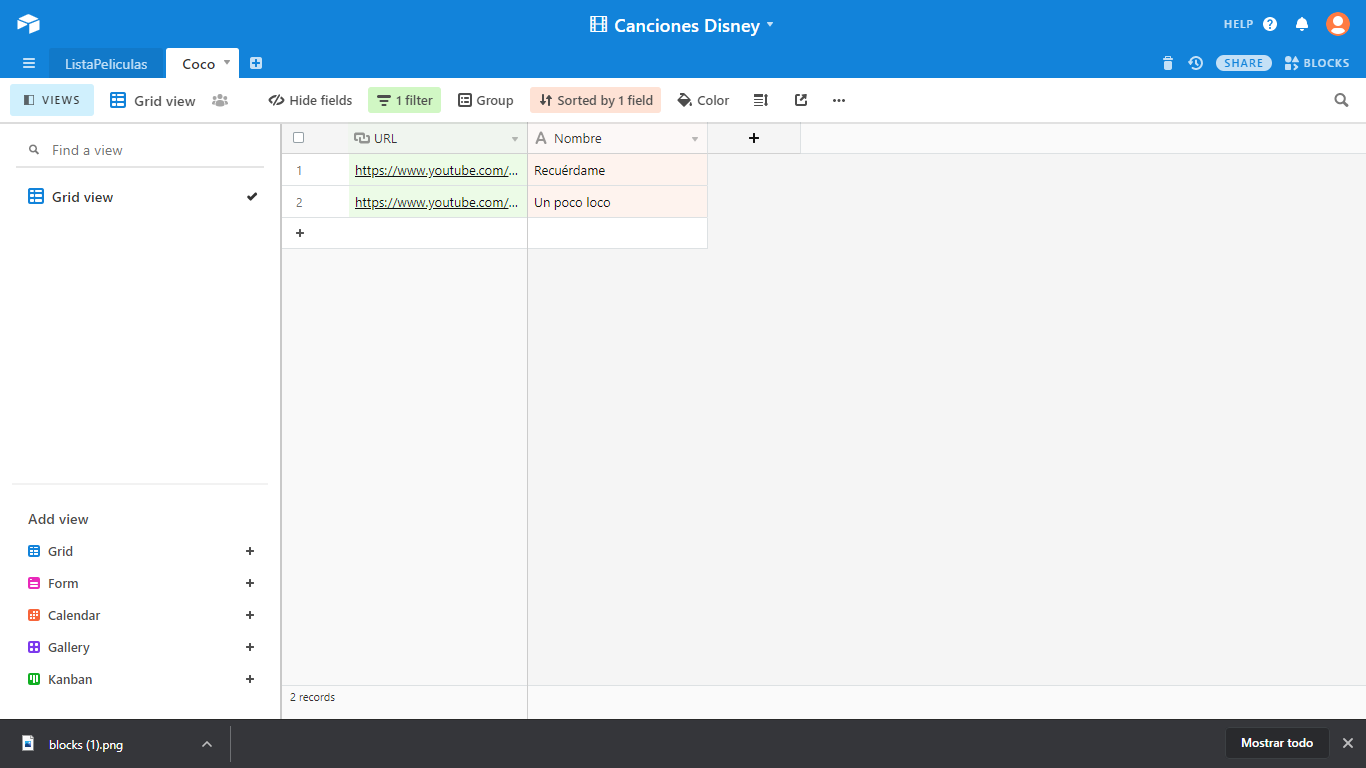Open the revision history clock icon
This screenshot has width=1366, height=768.
(1195, 63)
